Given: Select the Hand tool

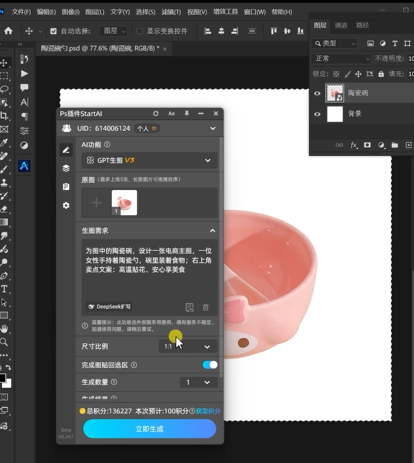Looking at the screenshot, I should tap(4, 329).
